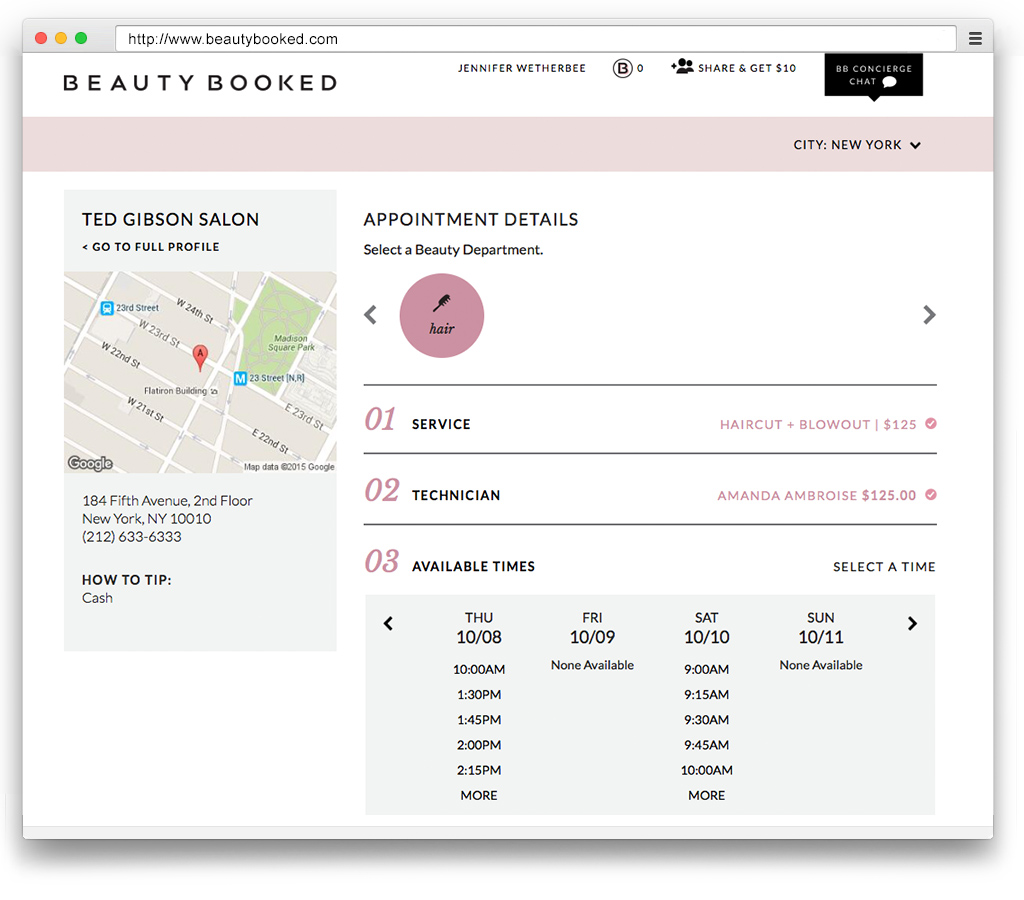Viewport: 1024px width, 900px height.
Task: Book the 9:45AM time slot
Action: 707,745
